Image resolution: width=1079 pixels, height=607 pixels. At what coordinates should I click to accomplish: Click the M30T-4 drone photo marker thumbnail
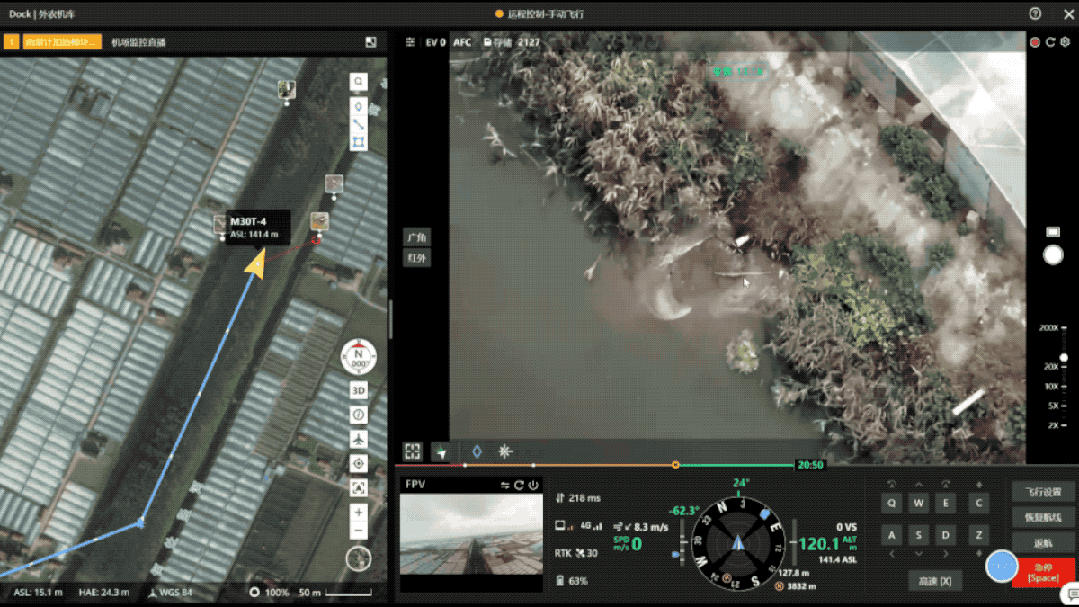[220, 224]
